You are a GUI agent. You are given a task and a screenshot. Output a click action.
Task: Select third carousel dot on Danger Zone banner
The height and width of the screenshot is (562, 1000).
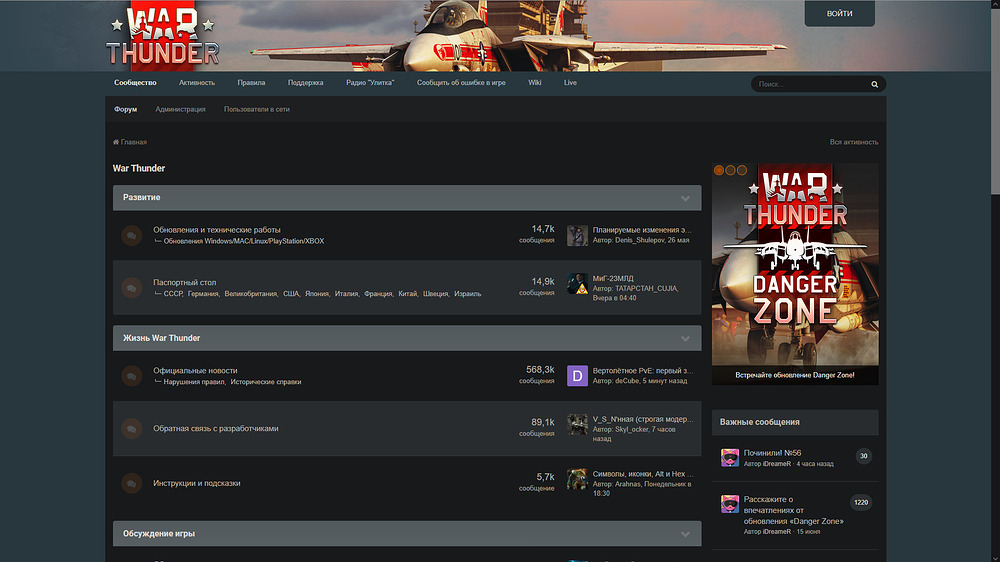742,170
